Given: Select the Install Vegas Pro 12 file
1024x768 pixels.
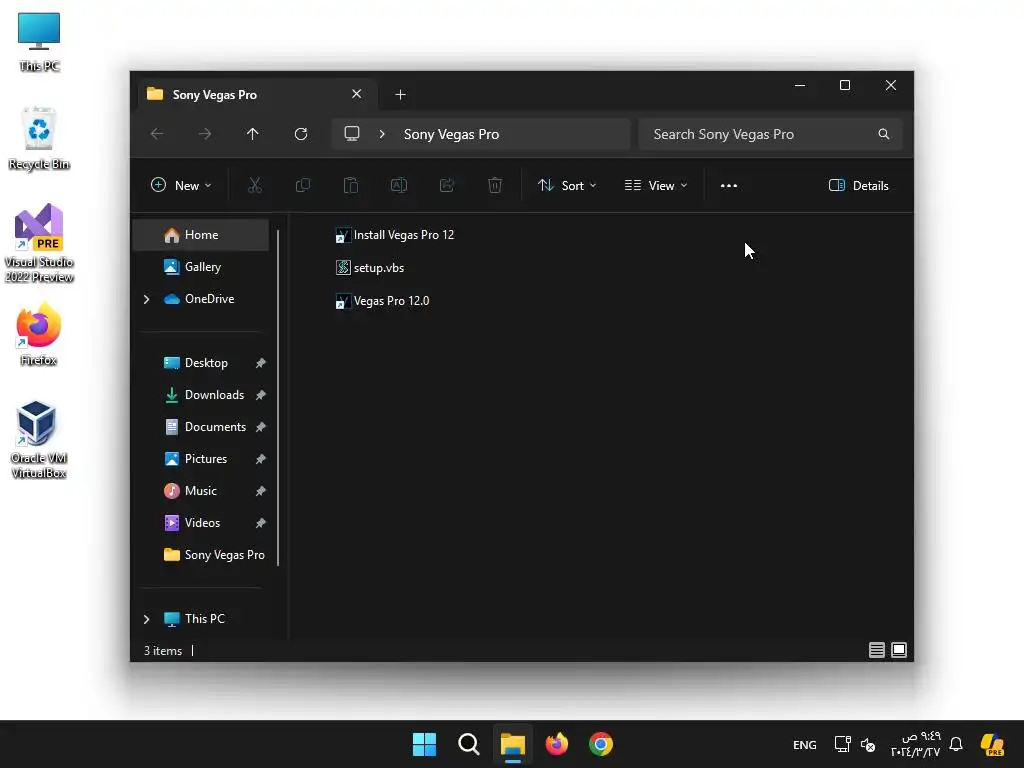Looking at the screenshot, I should coord(394,235).
